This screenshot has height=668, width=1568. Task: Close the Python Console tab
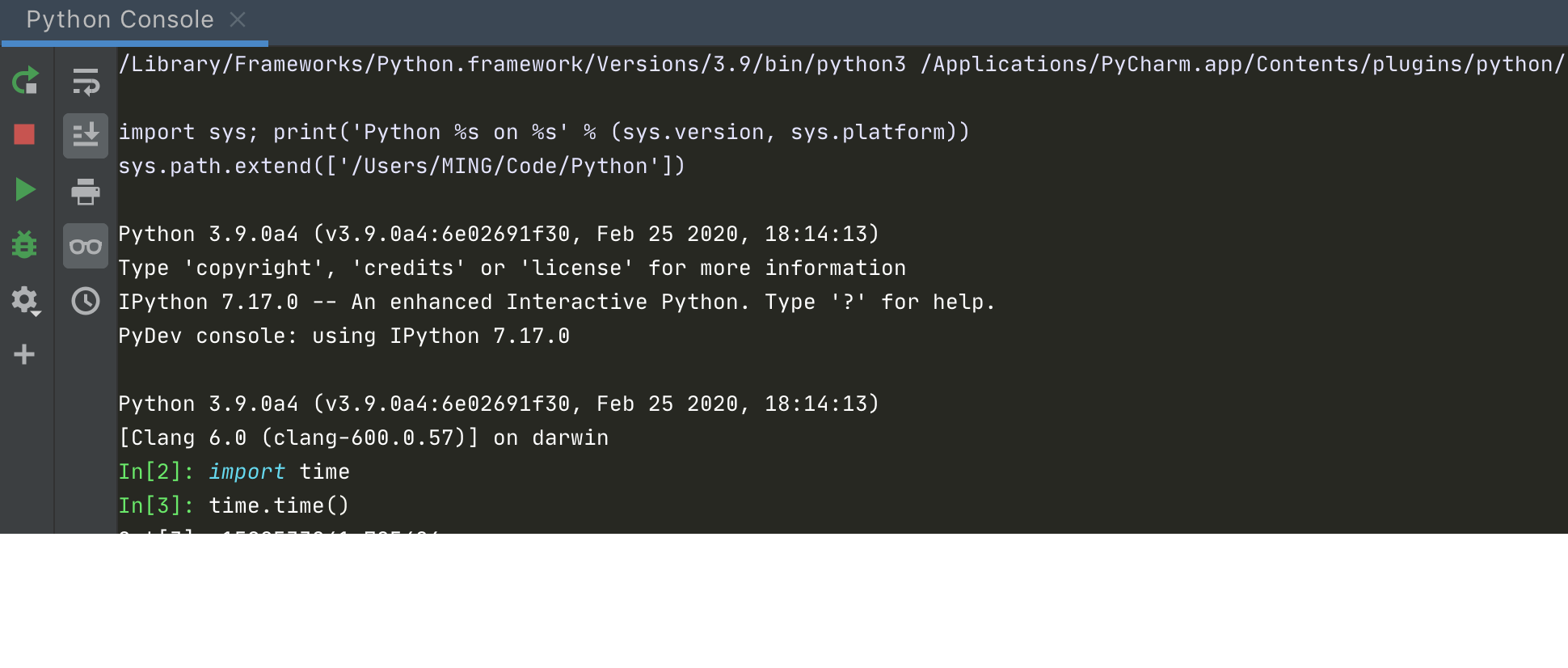[x=238, y=19]
